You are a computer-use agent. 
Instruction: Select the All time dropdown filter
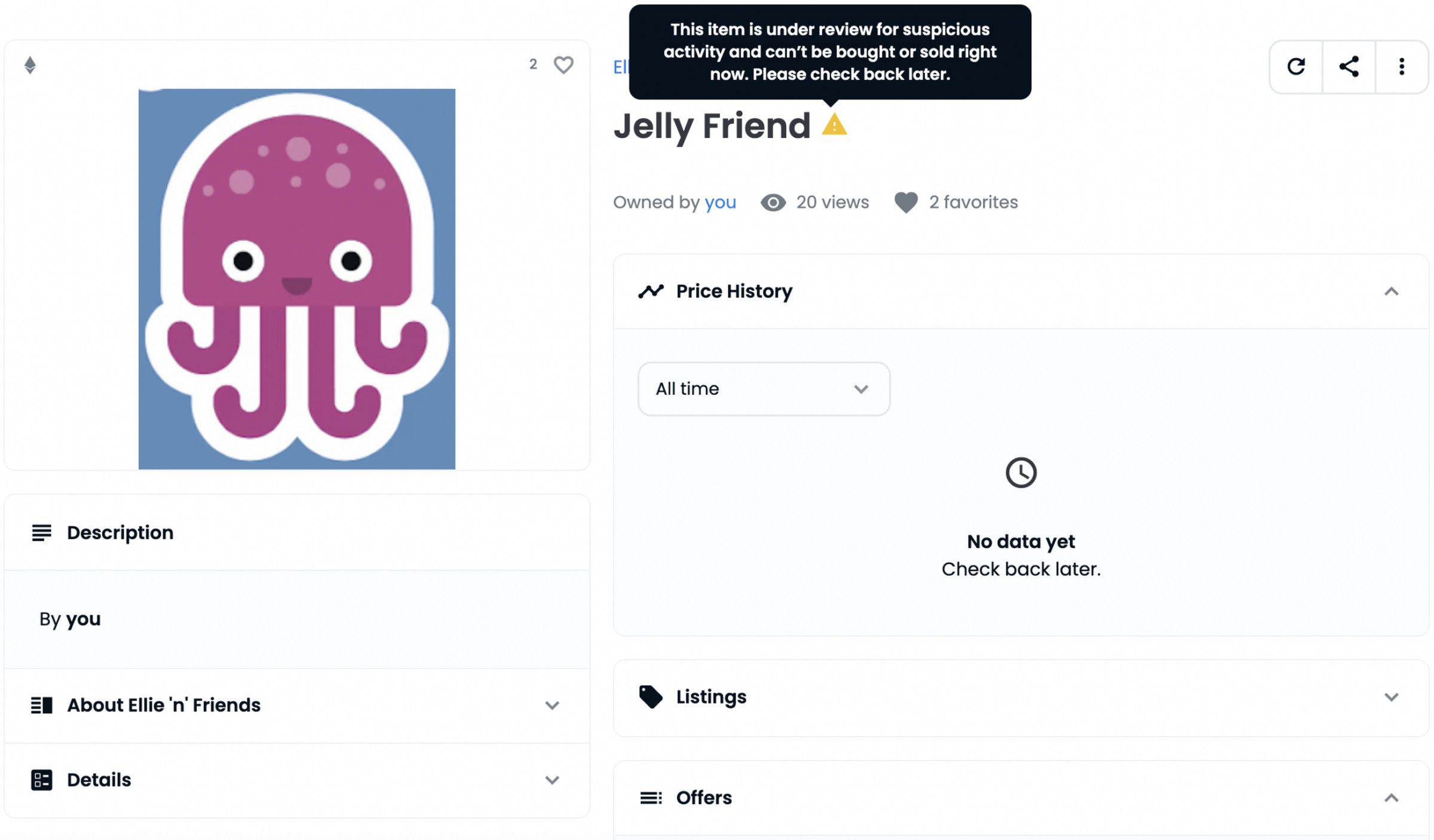762,389
